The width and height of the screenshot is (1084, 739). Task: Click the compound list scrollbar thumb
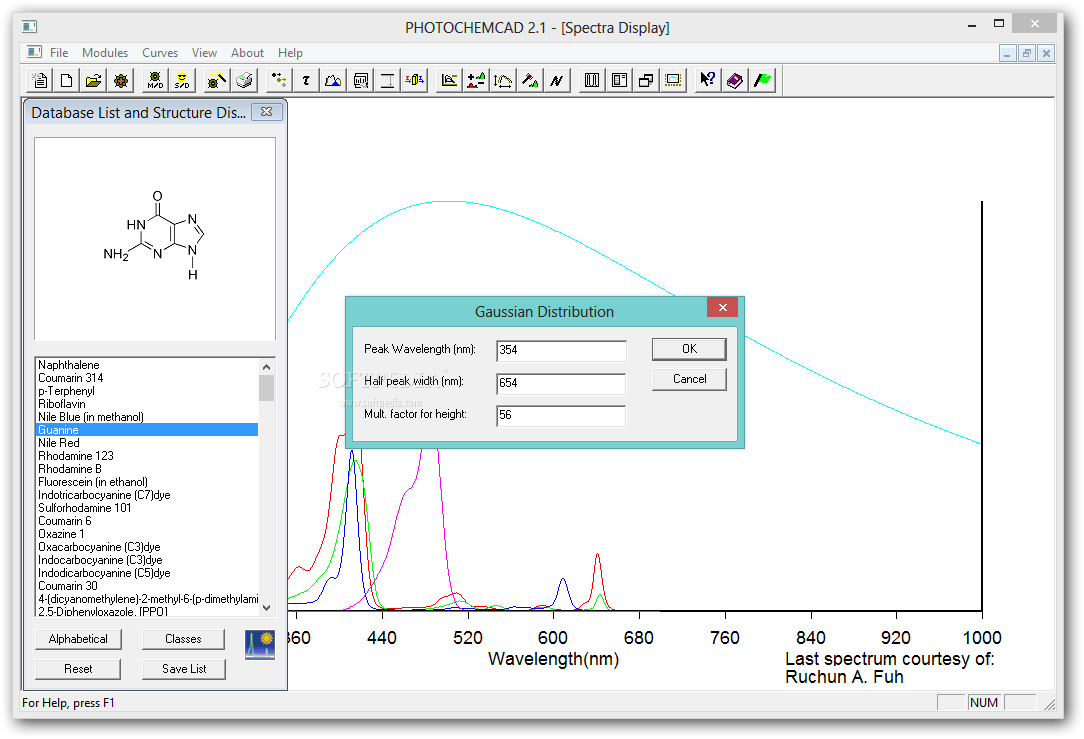267,388
